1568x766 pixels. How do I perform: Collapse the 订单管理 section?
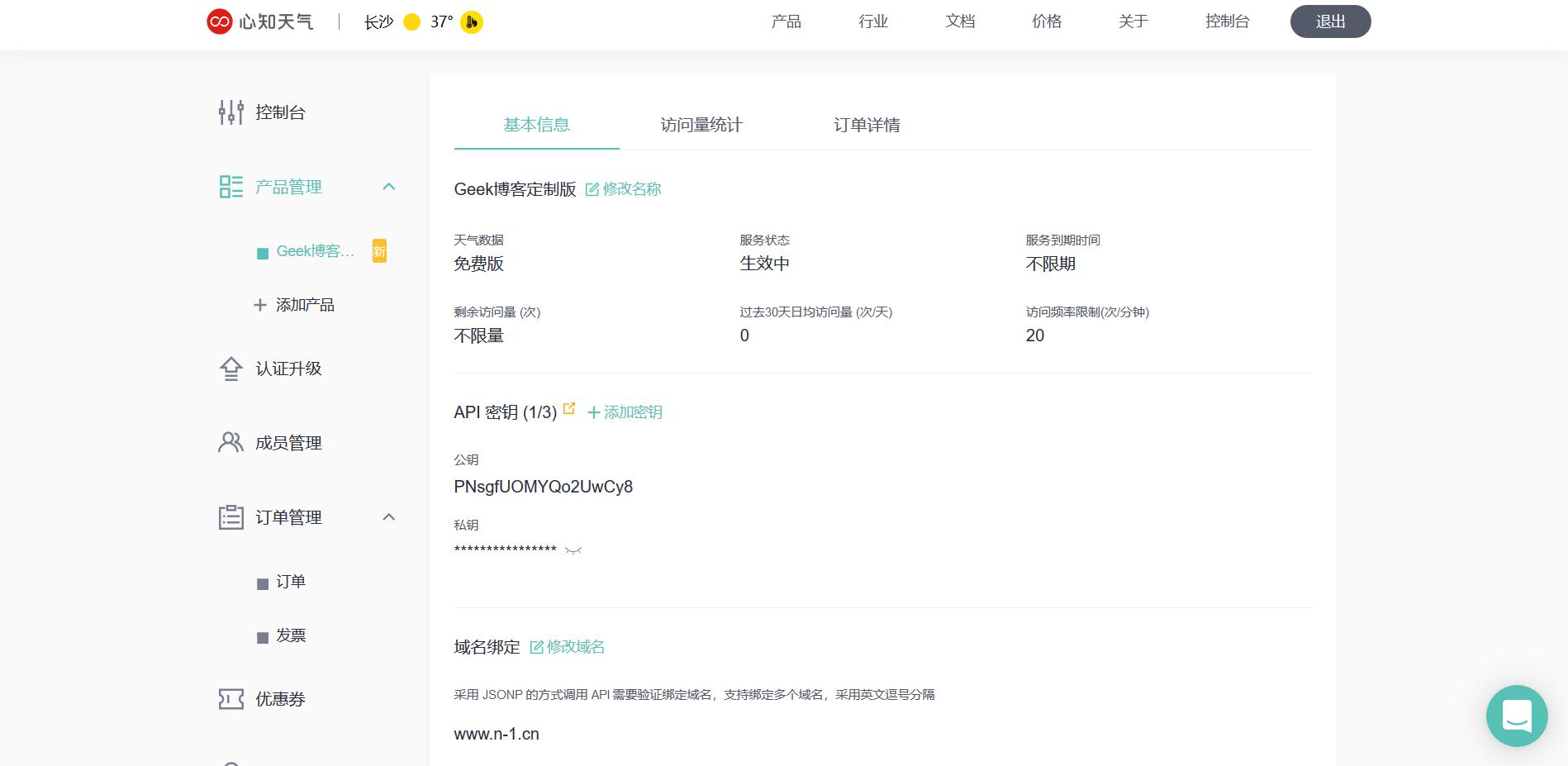(x=389, y=517)
